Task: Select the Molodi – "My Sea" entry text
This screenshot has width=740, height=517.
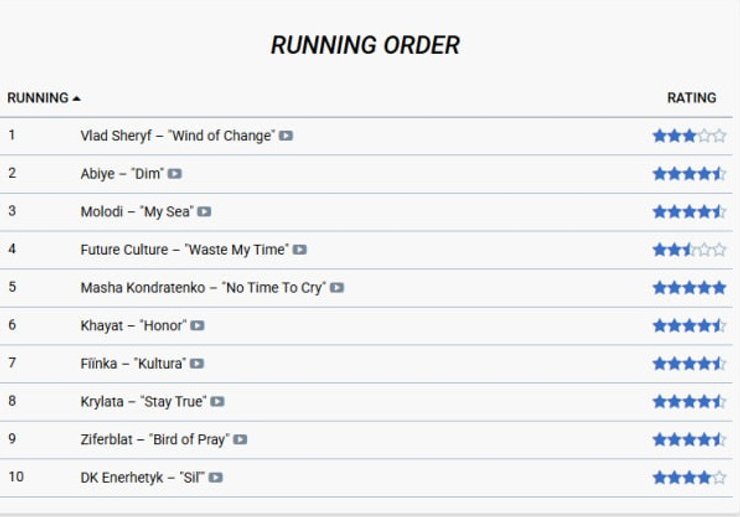Action: click(x=136, y=212)
